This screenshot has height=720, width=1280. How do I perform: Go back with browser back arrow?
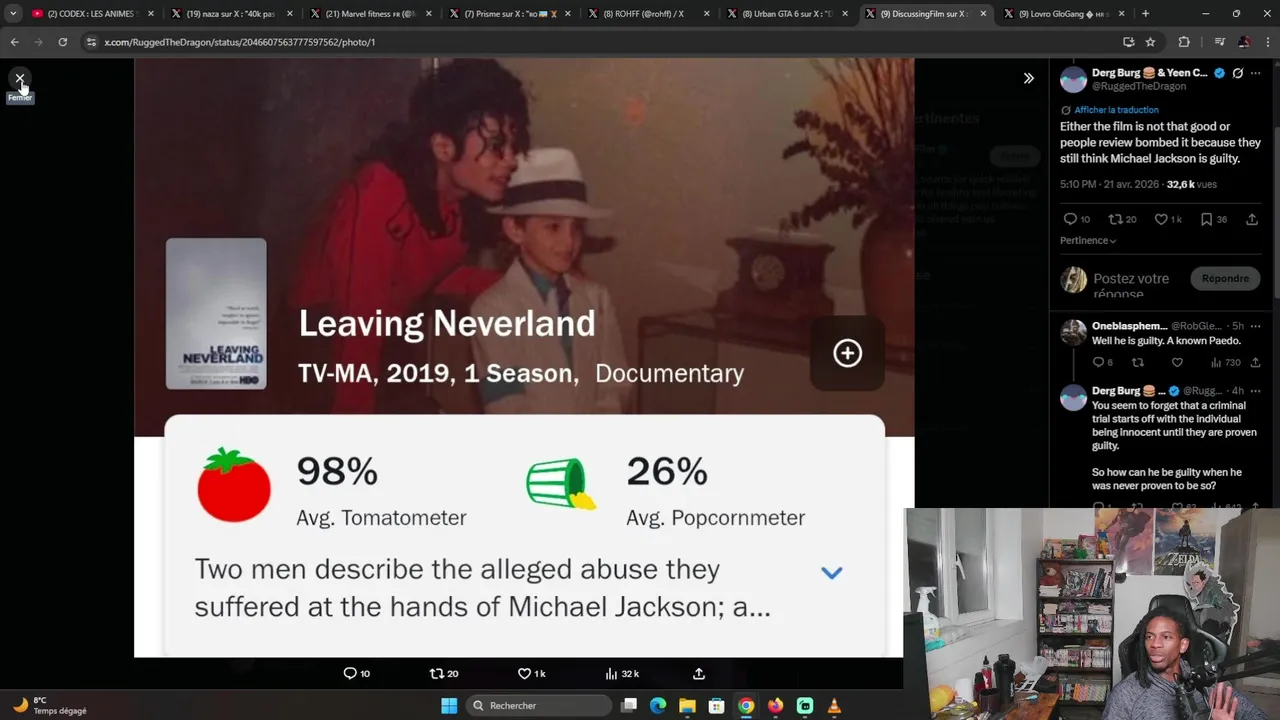click(14, 42)
